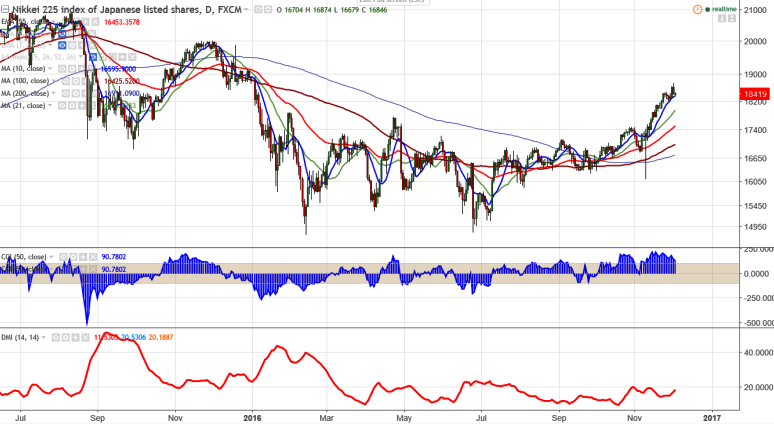Remove the Ichimoku indicator with its X

click(132, 57)
